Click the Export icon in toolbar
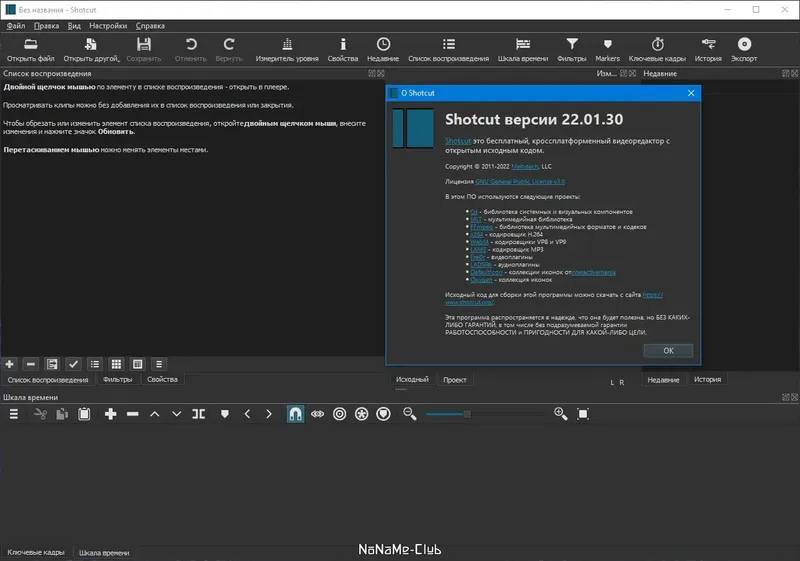This screenshot has height=561, width=800. pyautogui.click(x=744, y=49)
